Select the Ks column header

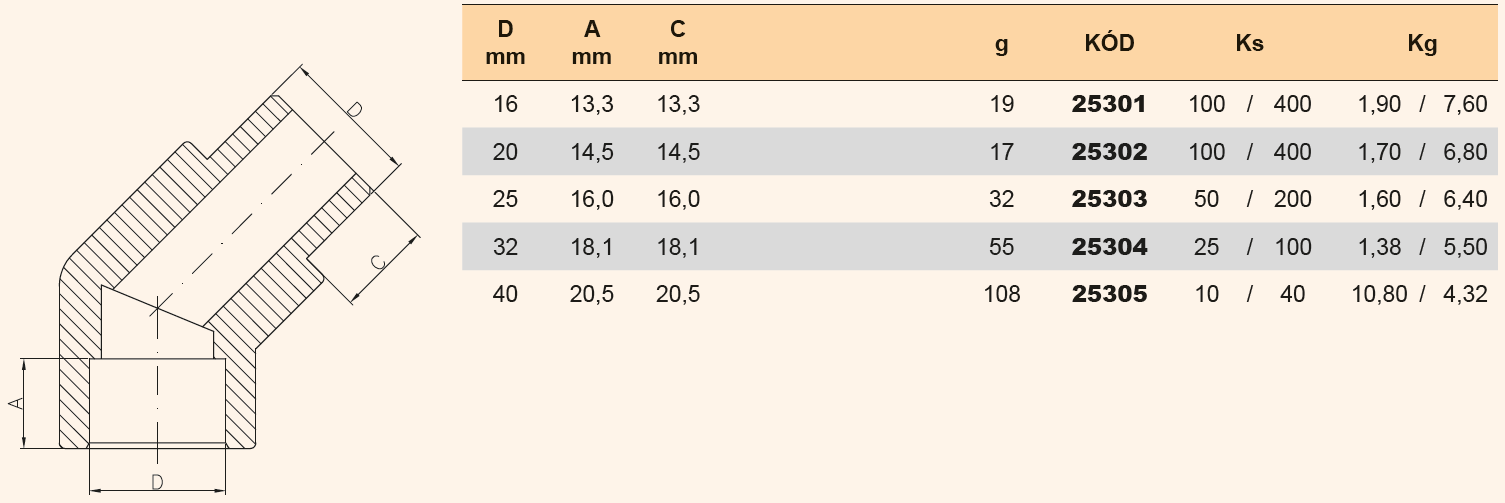click(1249, 44)
